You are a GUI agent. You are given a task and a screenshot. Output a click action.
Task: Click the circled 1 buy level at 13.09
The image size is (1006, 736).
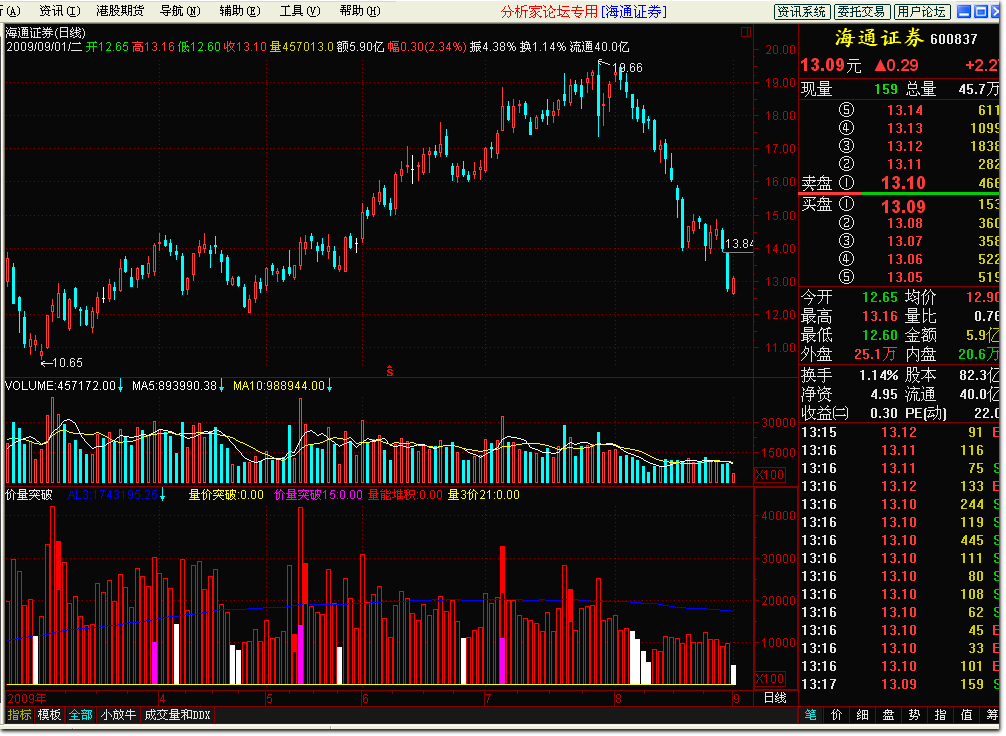tap(847, 205)
